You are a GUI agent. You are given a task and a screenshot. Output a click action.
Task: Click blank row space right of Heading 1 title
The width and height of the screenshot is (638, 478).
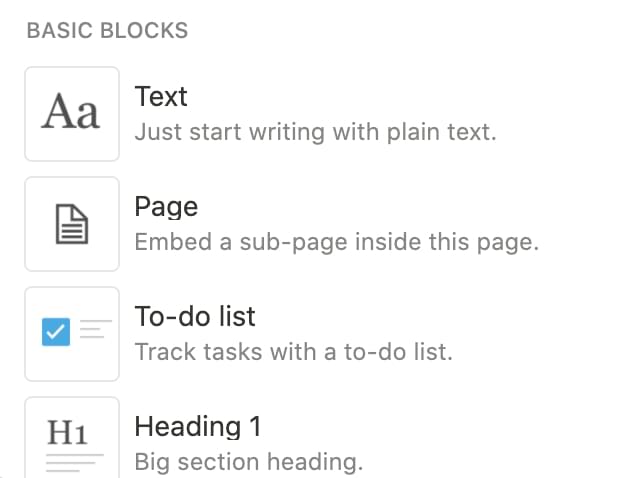coord(450,428)
